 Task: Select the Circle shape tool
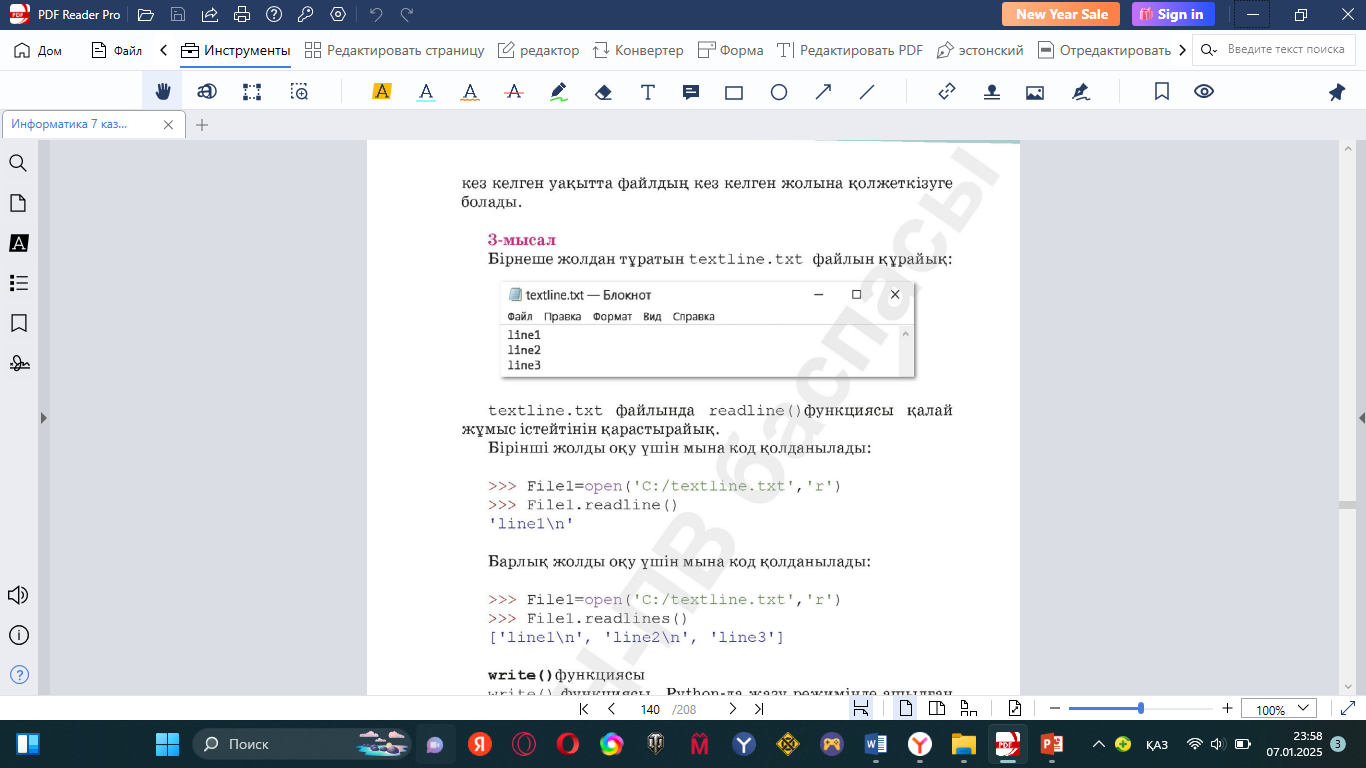point(779,92)
